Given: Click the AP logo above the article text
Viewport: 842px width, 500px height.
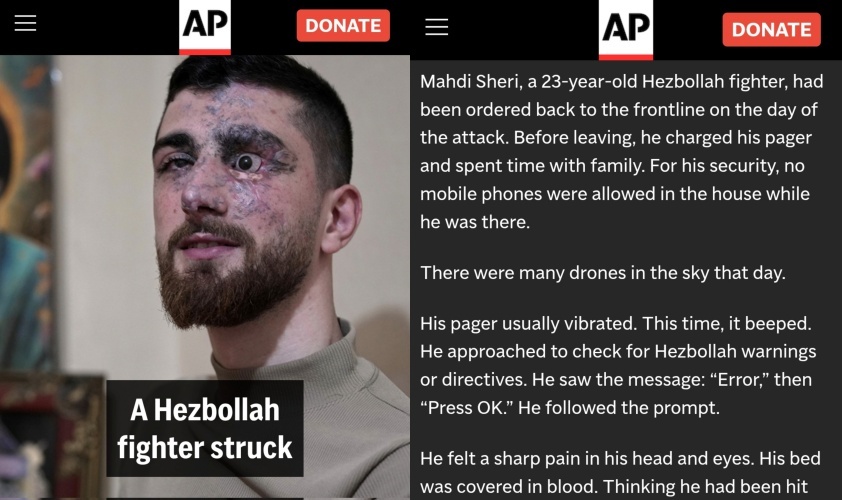Looking at the screenshot, I should pos(626,29).
